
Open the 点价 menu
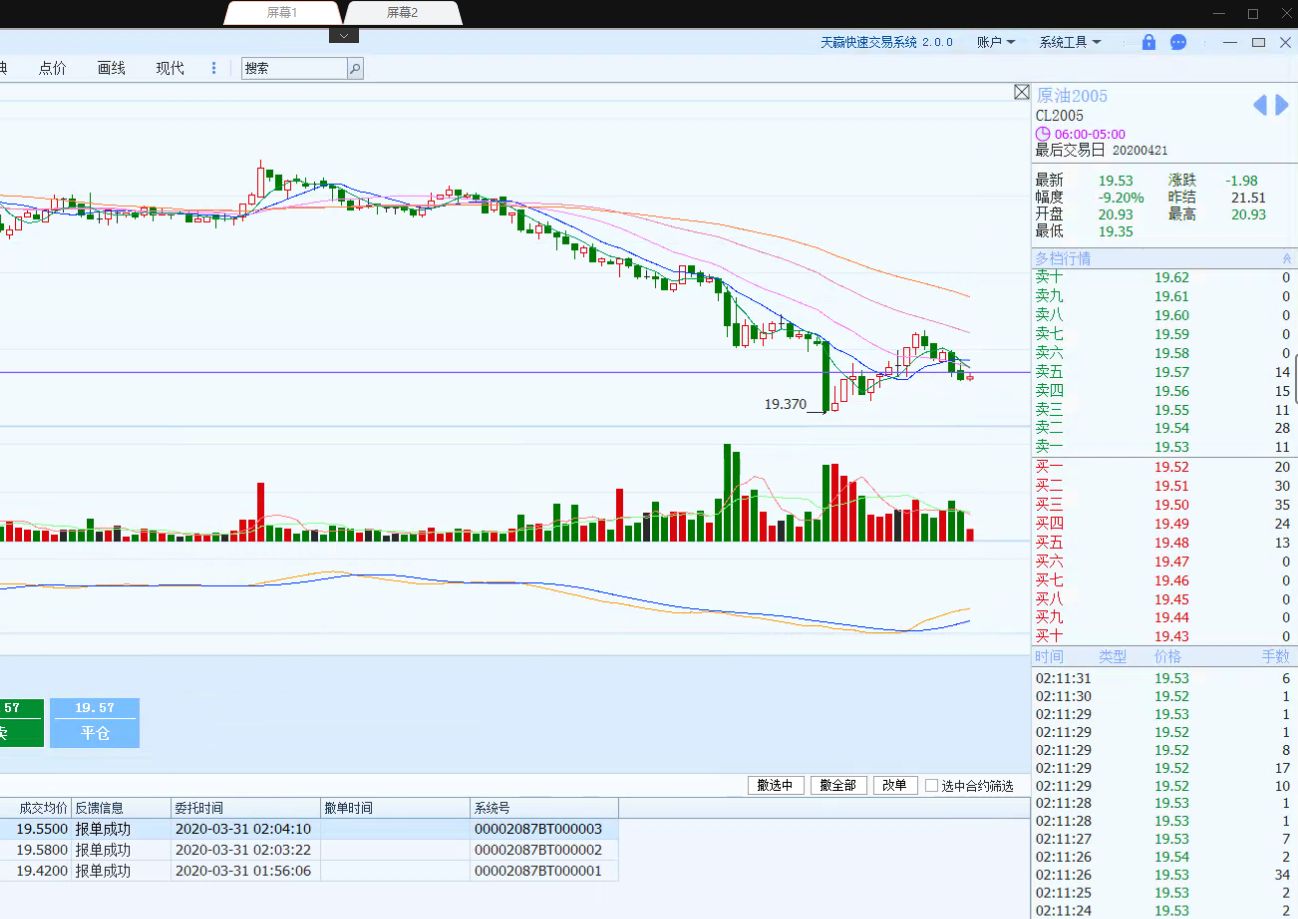click(x=52, y=68)
